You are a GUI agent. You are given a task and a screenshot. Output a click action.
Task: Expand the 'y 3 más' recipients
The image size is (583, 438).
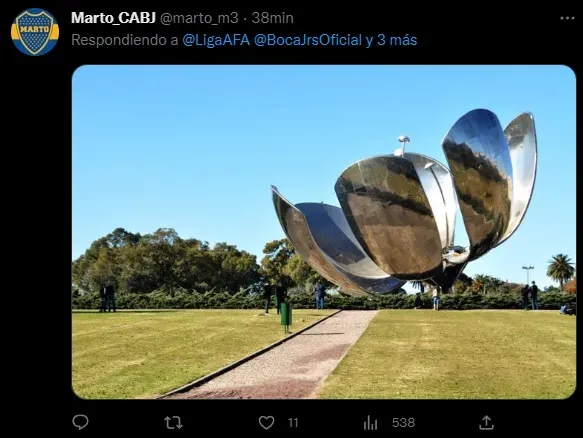[x=391, y=40]
